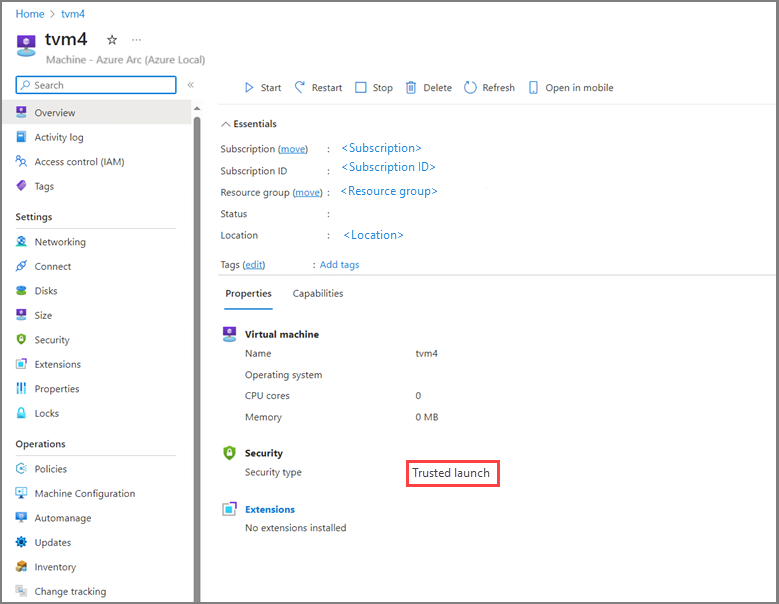Refresh the overview page
779x604 pixels.
(489, 87)
